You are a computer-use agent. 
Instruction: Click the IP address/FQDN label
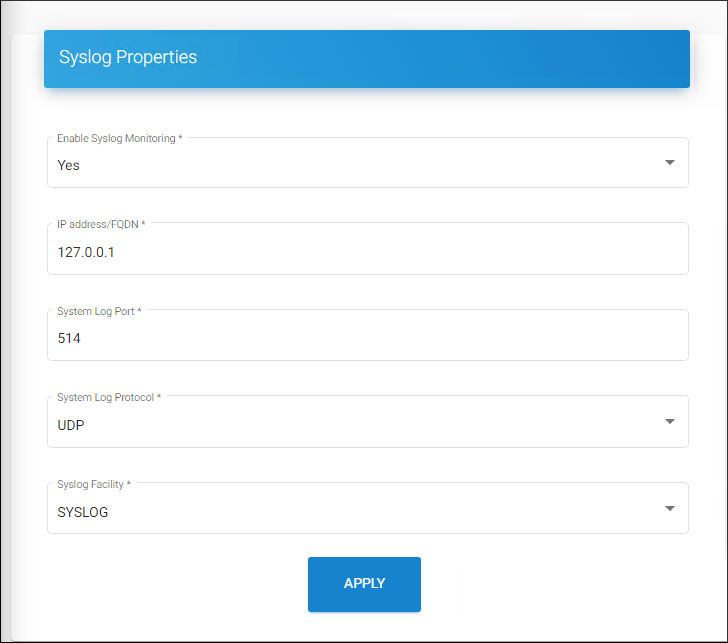(100, 224)
